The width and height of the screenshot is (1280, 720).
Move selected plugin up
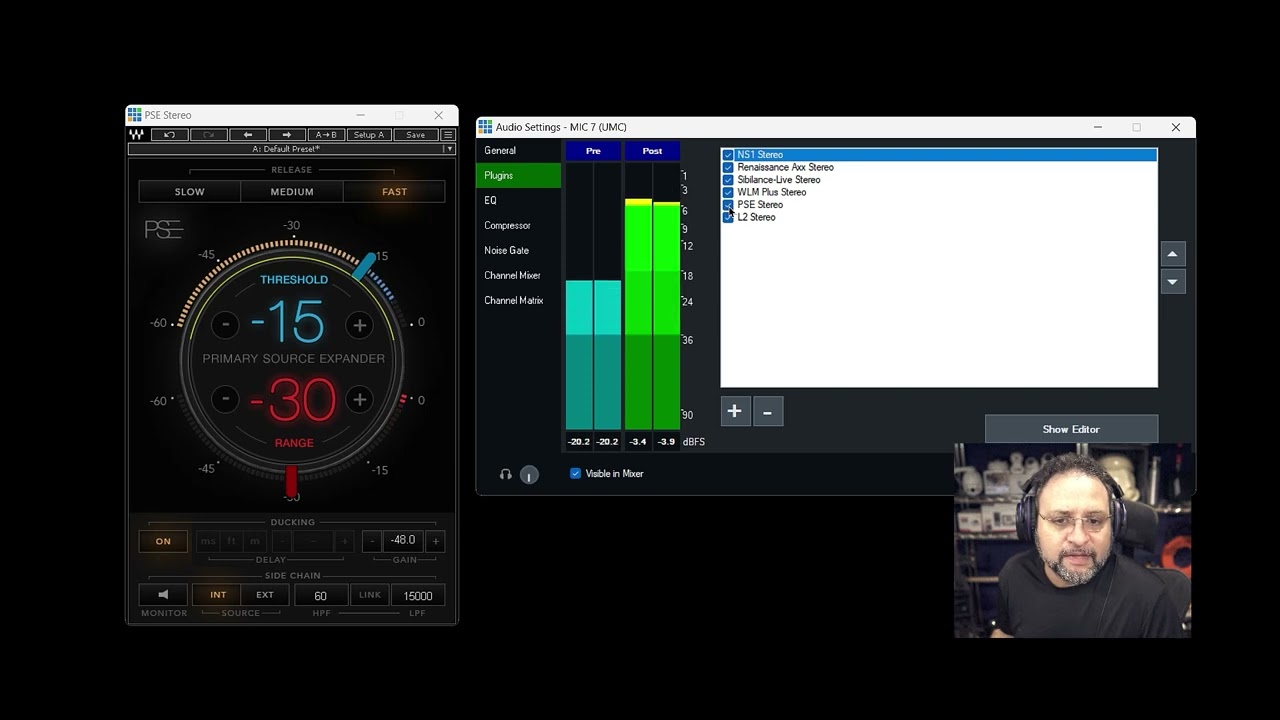tap(1173, 254)
